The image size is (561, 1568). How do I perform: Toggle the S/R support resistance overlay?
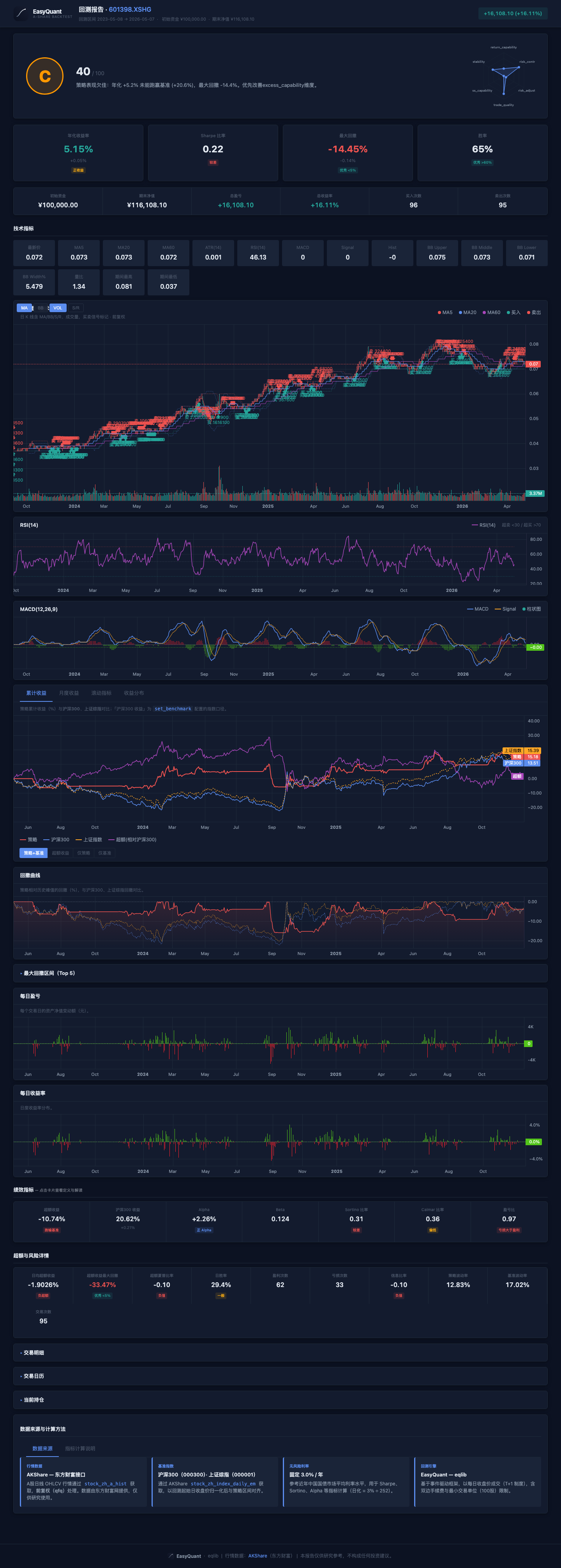[x=76, y=308]
